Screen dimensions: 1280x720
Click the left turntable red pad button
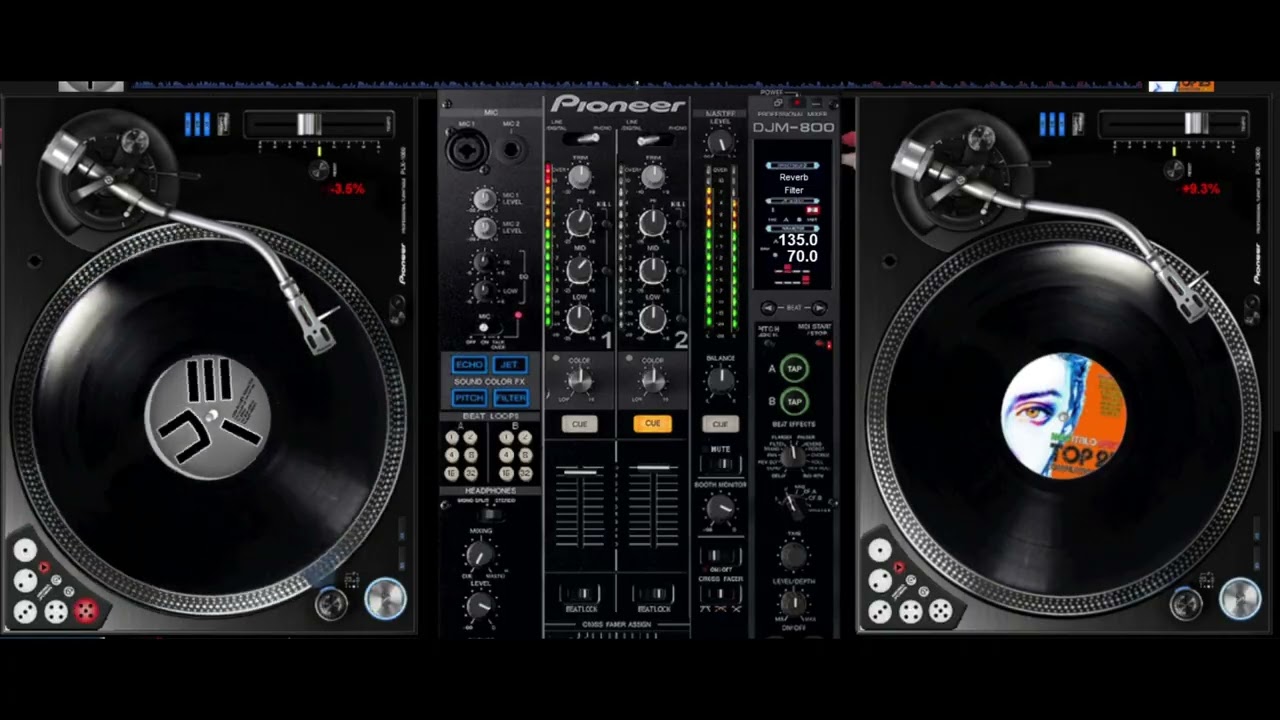tap(87, 611)
